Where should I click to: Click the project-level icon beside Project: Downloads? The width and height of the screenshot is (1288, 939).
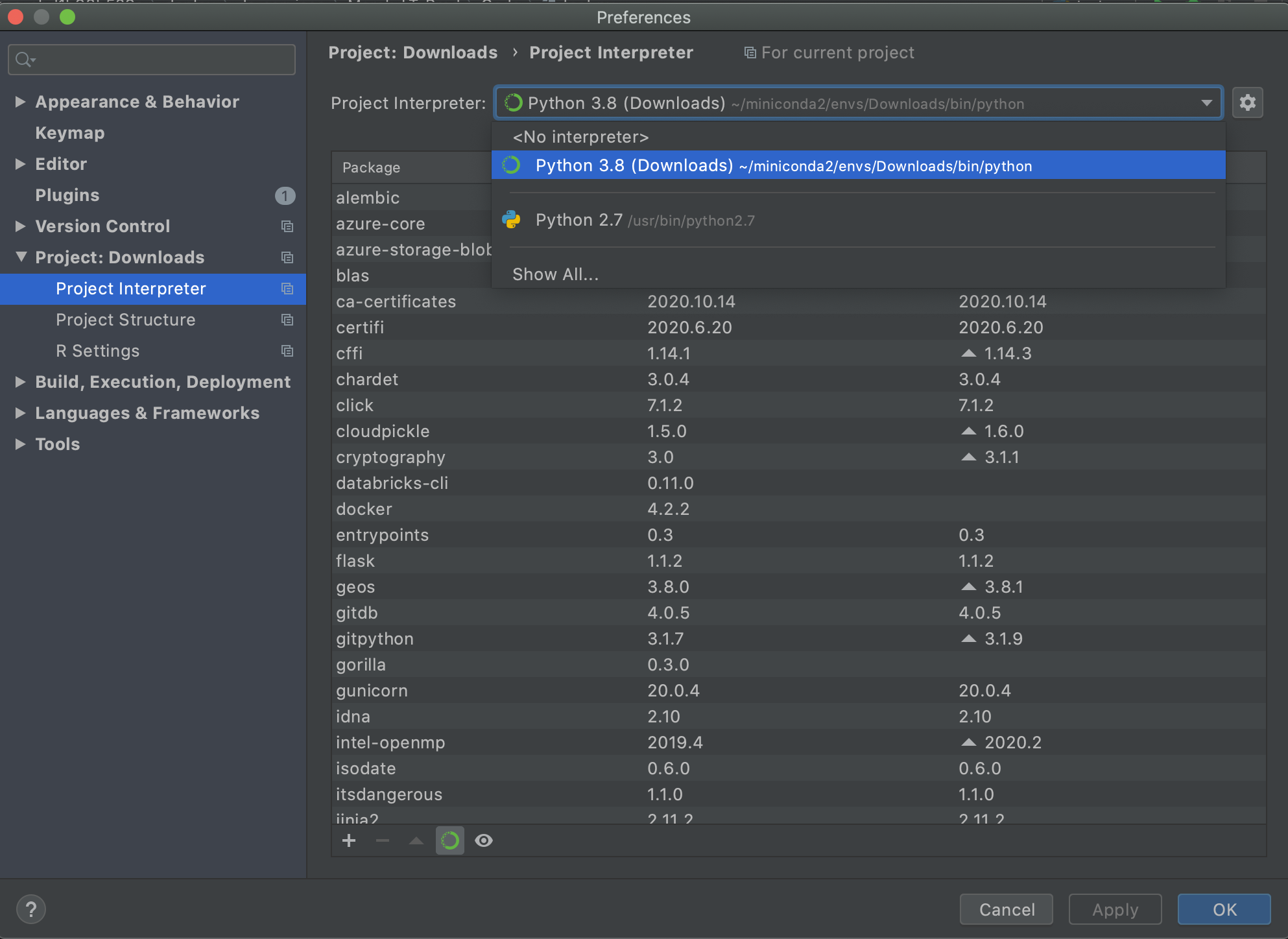point(287,257)
